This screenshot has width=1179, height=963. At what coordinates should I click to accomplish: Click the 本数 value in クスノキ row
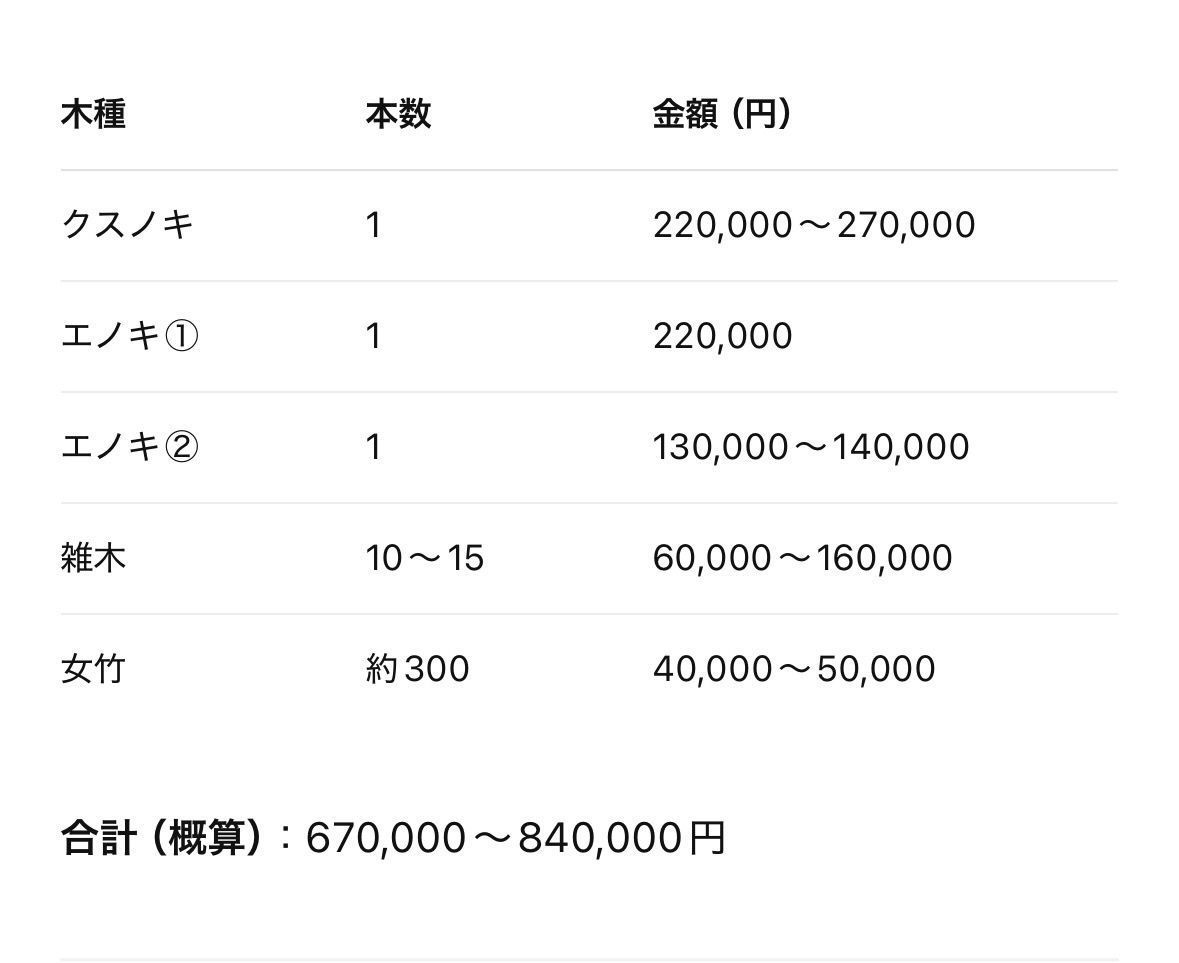374,225
